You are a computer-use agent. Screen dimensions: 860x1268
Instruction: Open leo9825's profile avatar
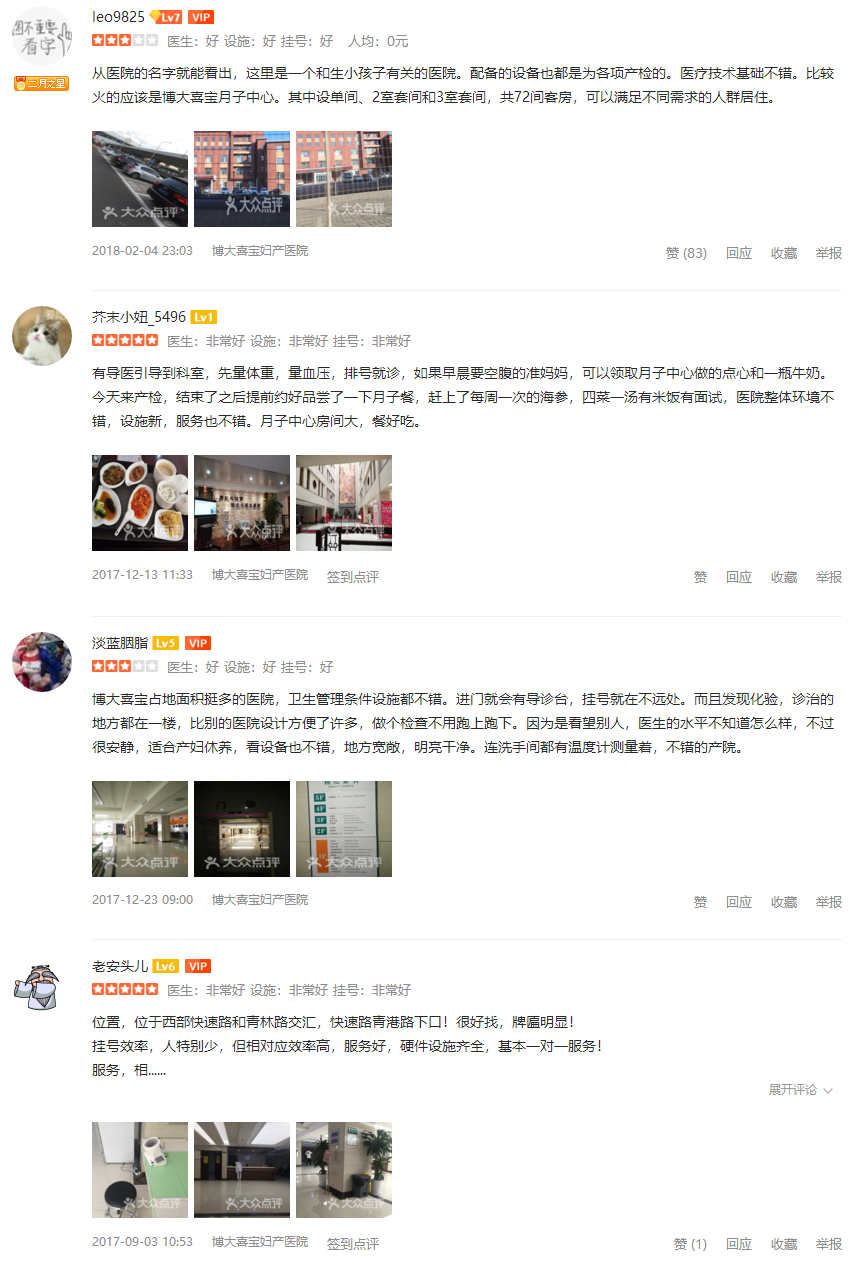42,37
